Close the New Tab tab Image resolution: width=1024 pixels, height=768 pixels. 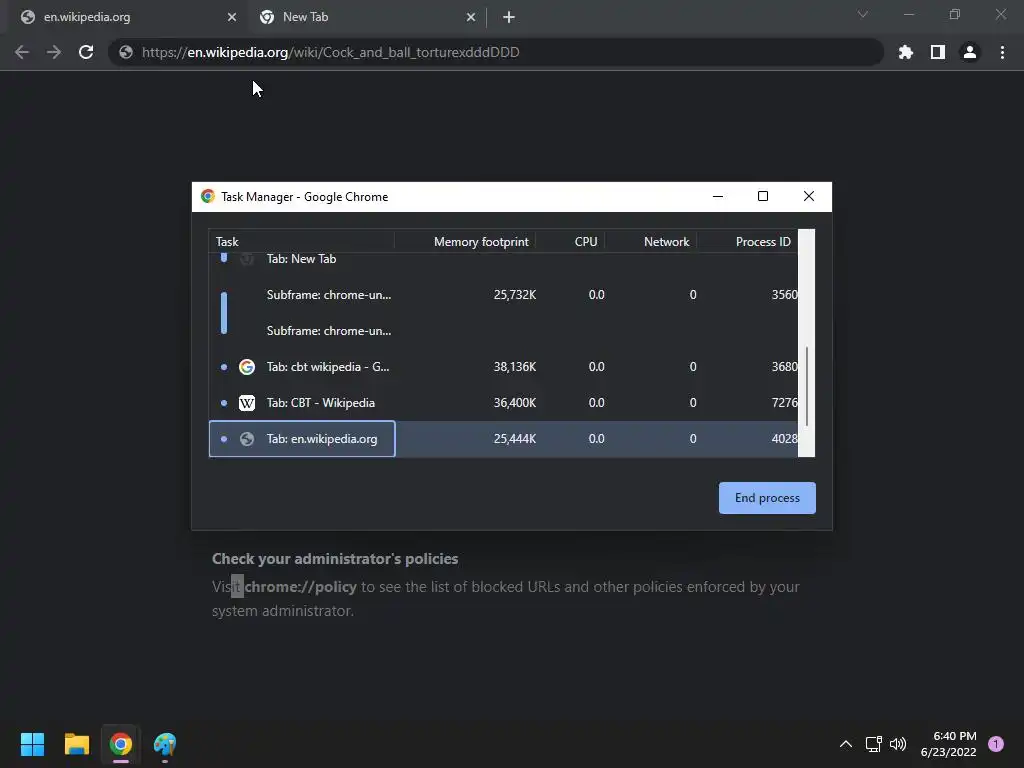[x=471, y=17]
